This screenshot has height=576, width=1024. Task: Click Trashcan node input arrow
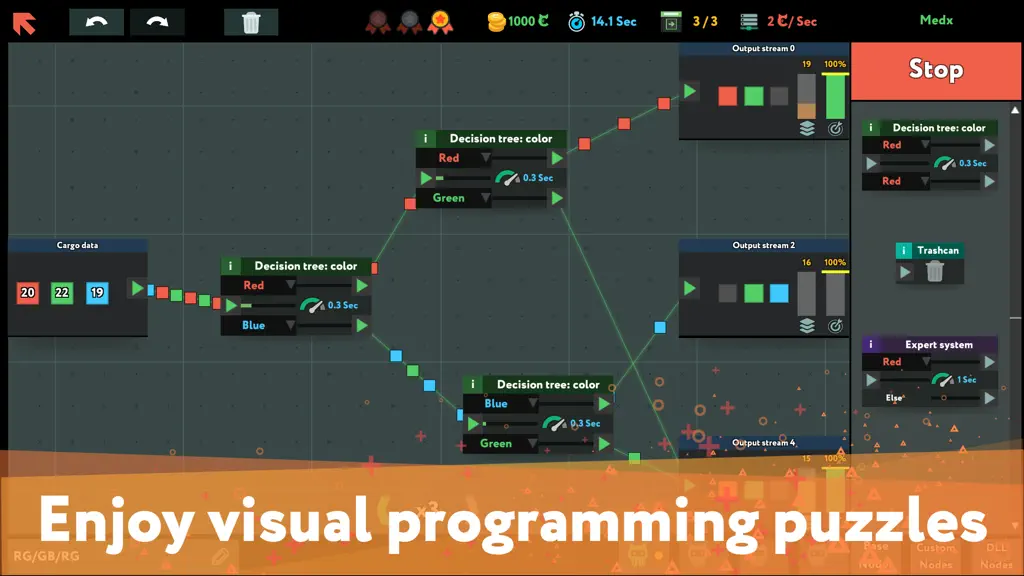[904, 272]
